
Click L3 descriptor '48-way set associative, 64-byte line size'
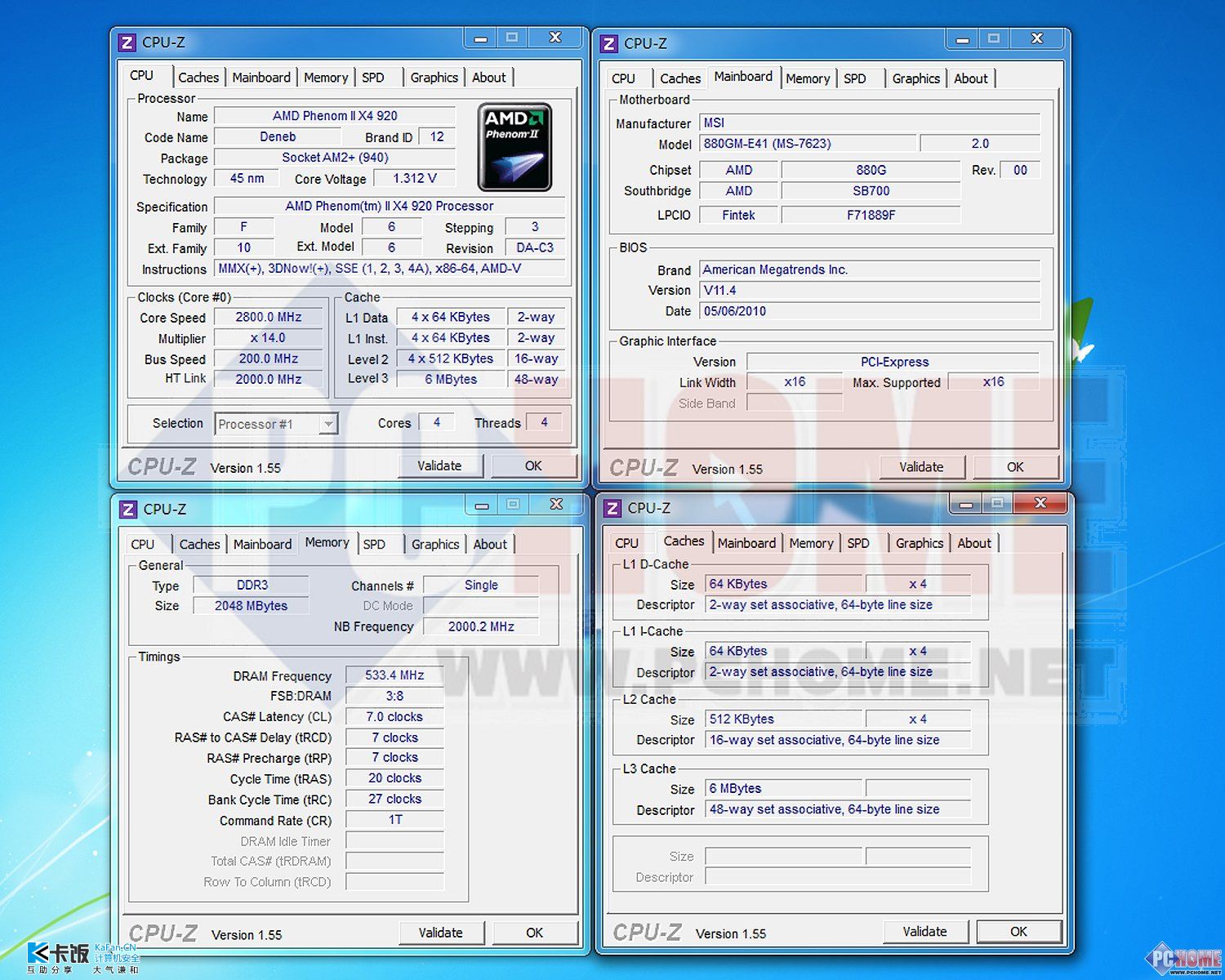point(838,809)
